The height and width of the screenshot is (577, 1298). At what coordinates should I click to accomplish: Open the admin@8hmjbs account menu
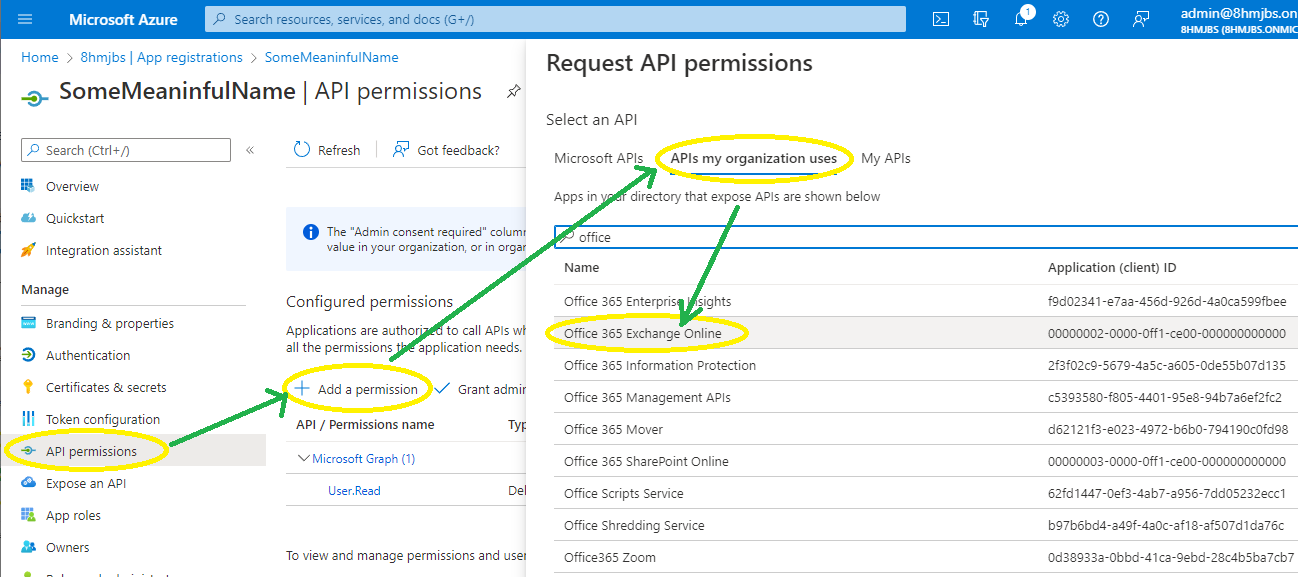pos(1238,19)
